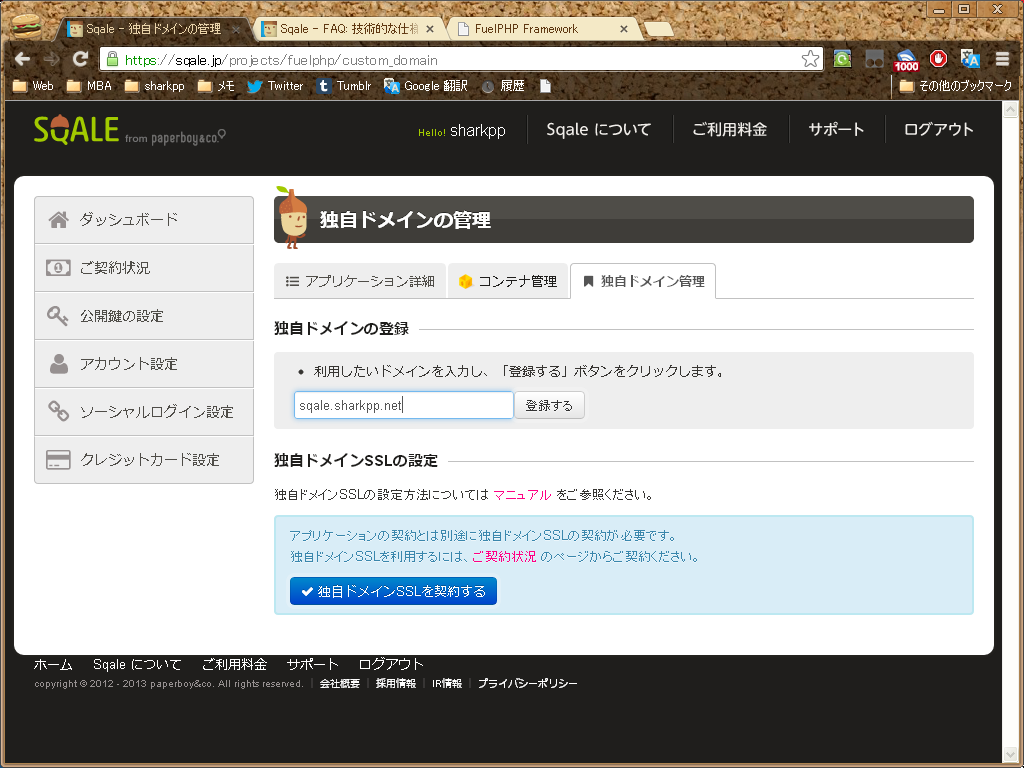Switch to アプリケーション詳細 tab
This screenshot has height=768, width=1024.
click(360, 281)
